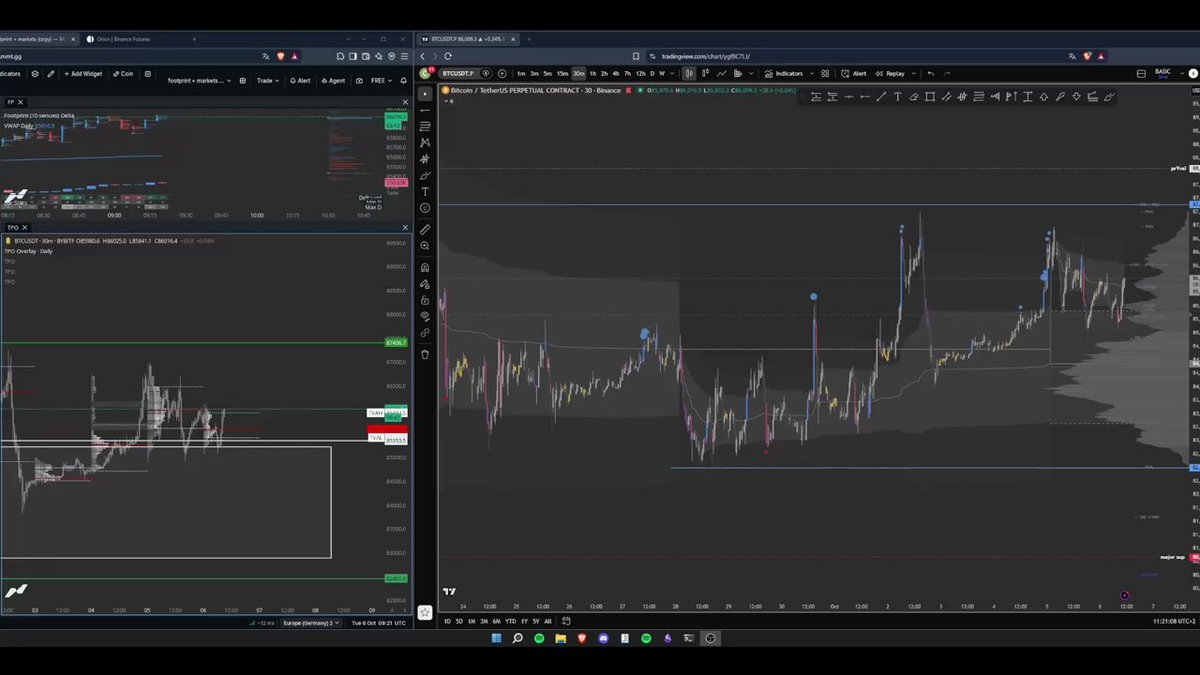Close the FP panel tab
Screen dimensions: 1200x675
pos(20,102)
